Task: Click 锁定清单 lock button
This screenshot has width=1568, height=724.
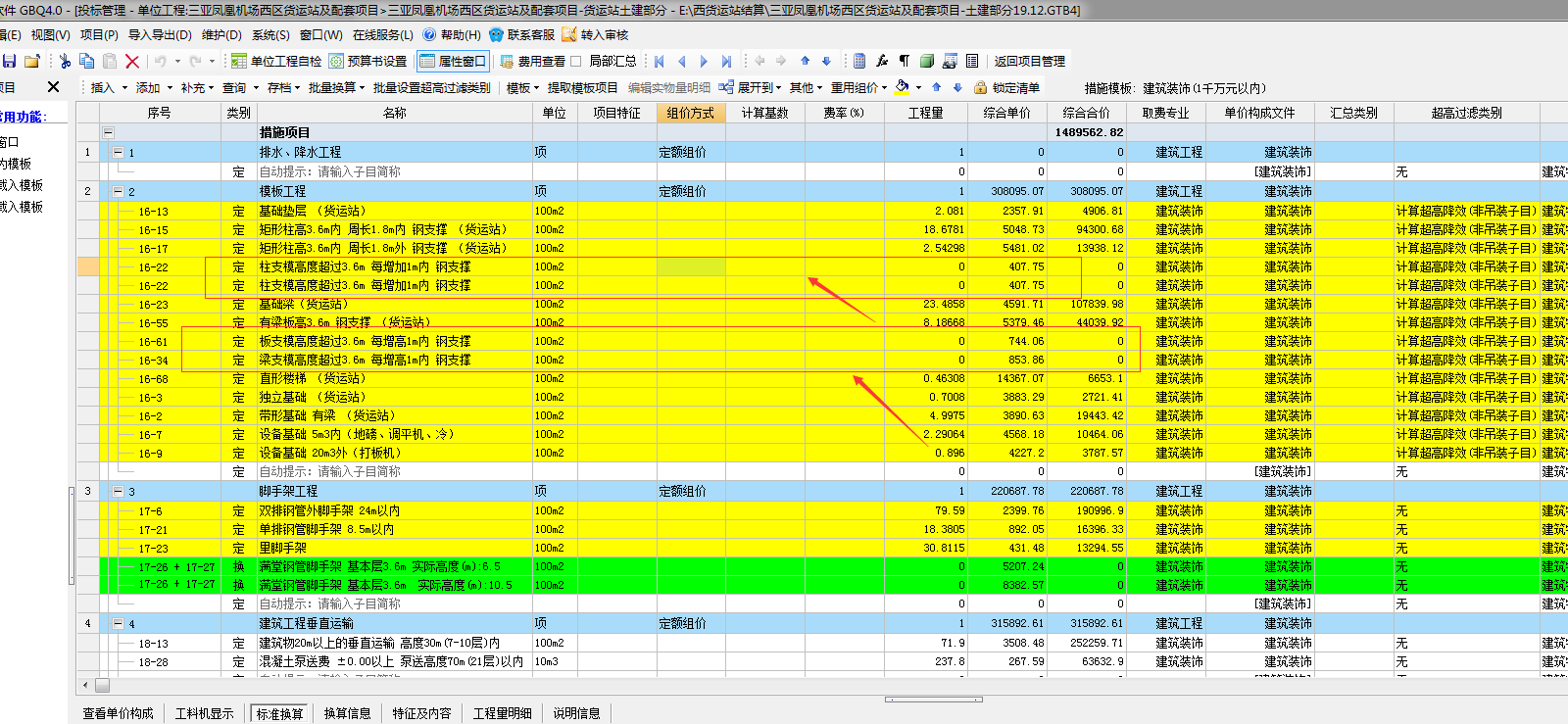Action: click(1007, 87)
